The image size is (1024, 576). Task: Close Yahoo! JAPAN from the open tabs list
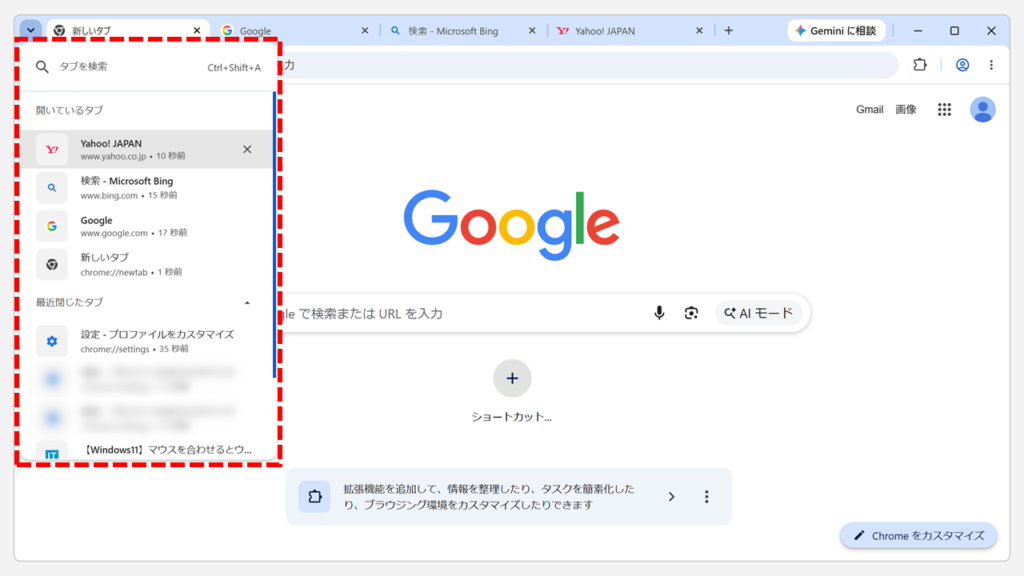(x=247, y=150)
